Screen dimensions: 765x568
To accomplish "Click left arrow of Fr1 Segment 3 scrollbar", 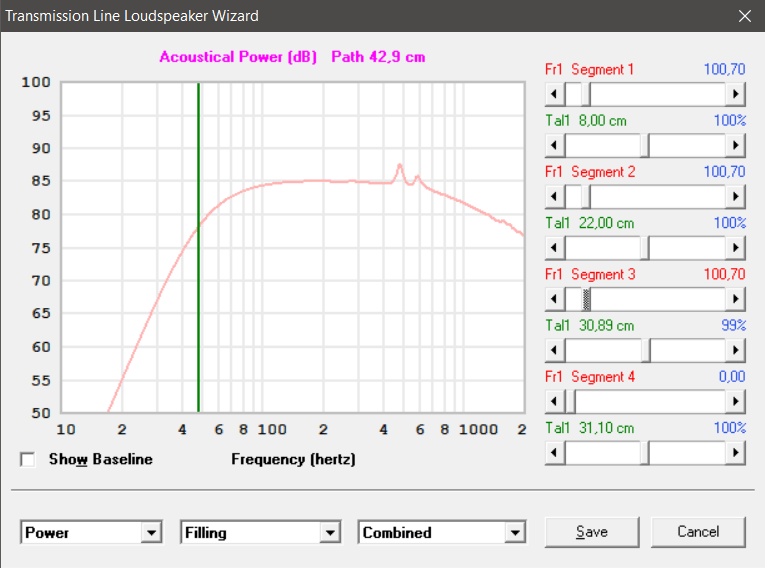I will pyautogui.click(x=555, y=299).
